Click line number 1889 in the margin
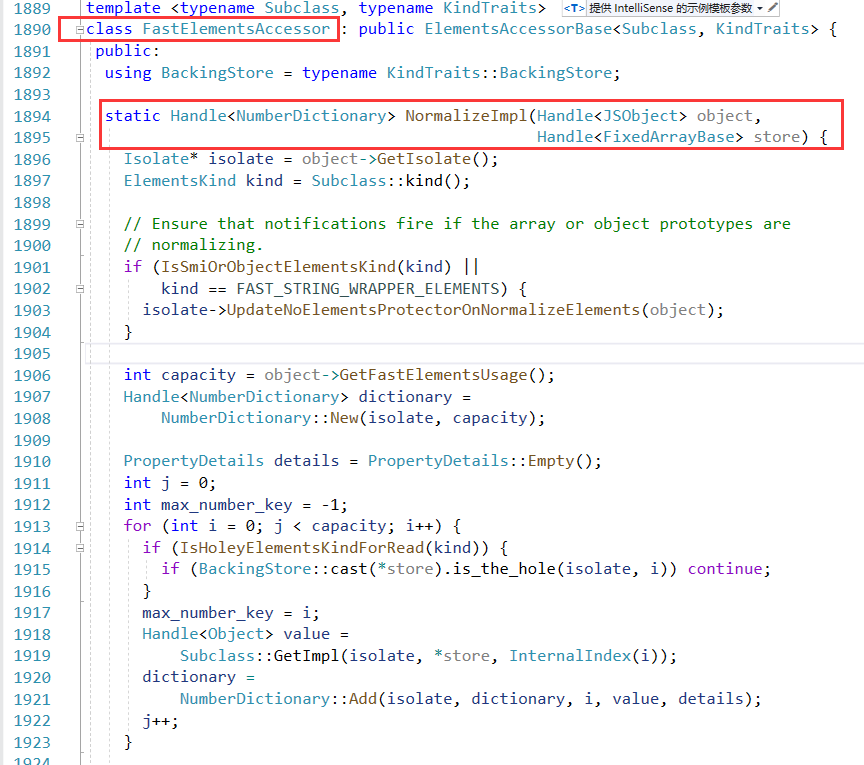This screenshot has width=864, height=765. pyautogui.click(x=33, y=8)
